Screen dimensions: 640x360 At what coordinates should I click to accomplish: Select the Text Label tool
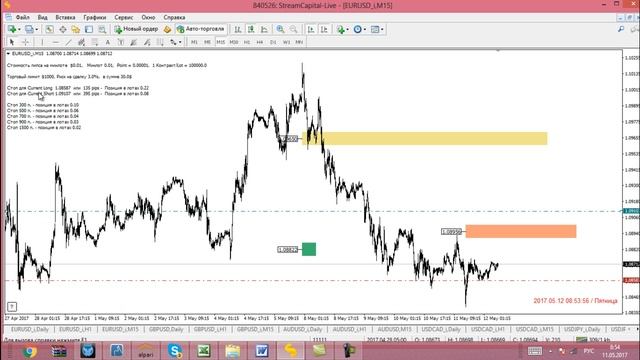pos(121,42)
